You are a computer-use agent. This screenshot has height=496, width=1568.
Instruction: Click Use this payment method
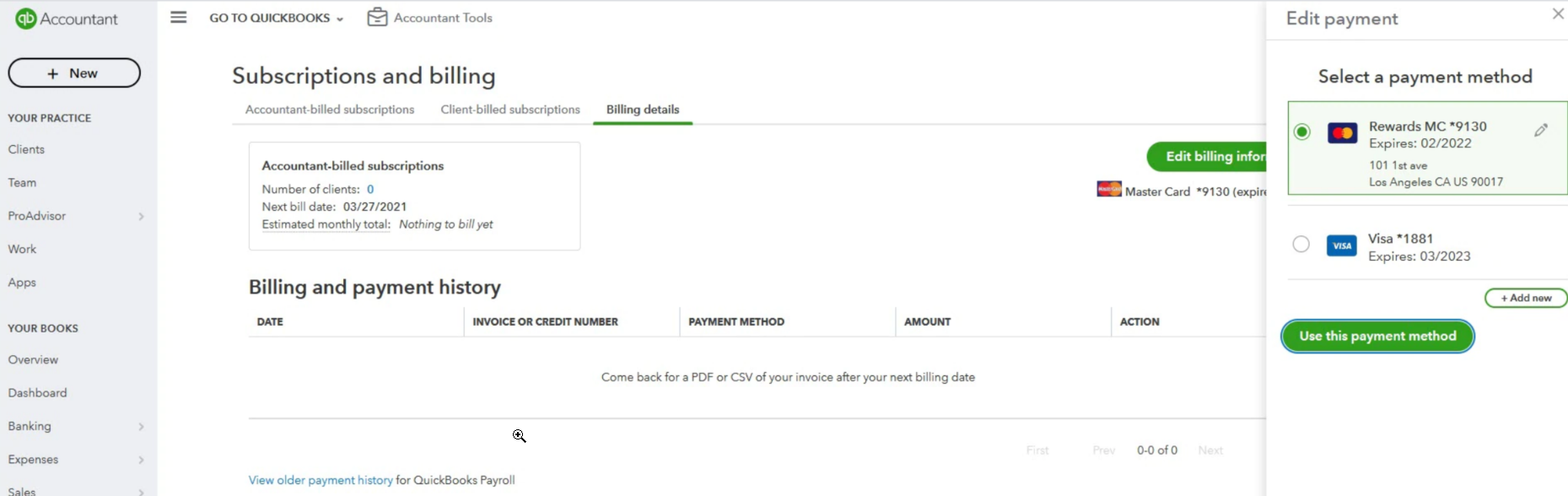(1377, 336)
